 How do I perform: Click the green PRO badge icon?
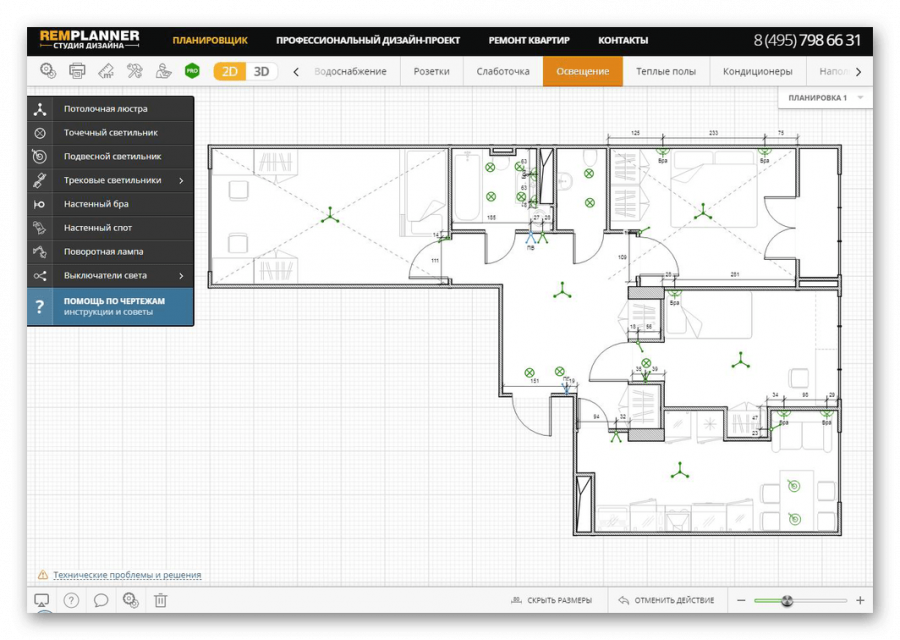click(192, 71)
